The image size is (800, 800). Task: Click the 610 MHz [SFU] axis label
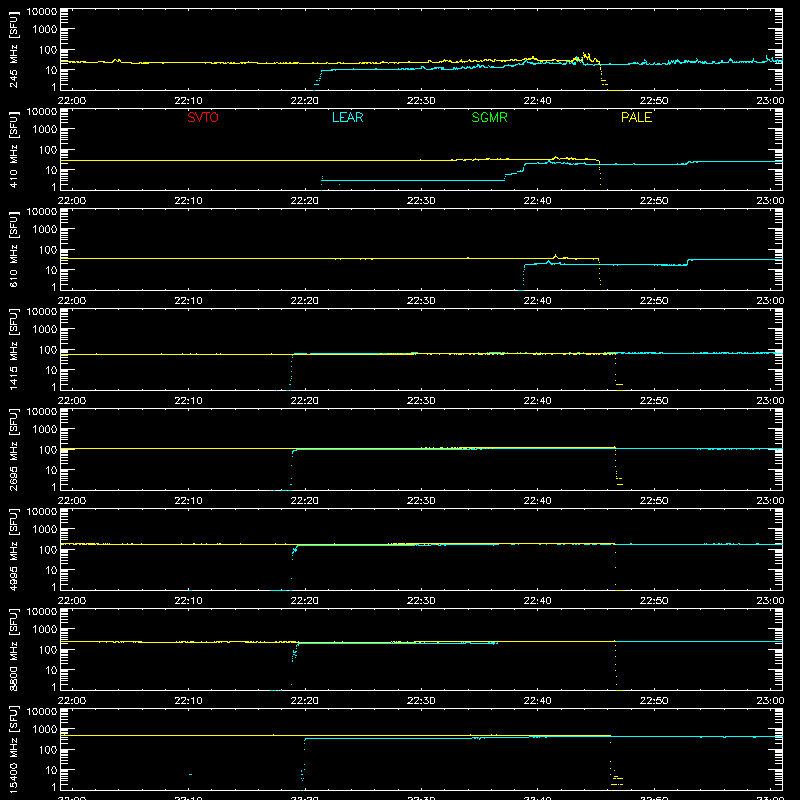click(x=14, y=249)
